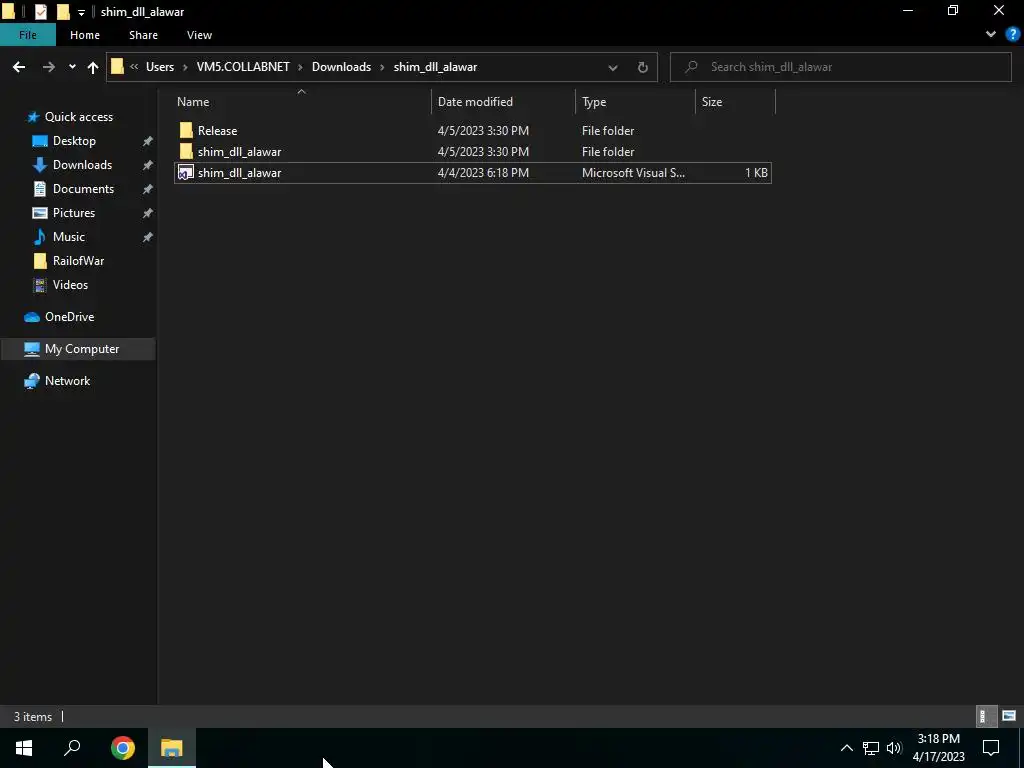Click the pin icon beside Downloads
This screenshot has height=768, width=1024.
[148, 165]
